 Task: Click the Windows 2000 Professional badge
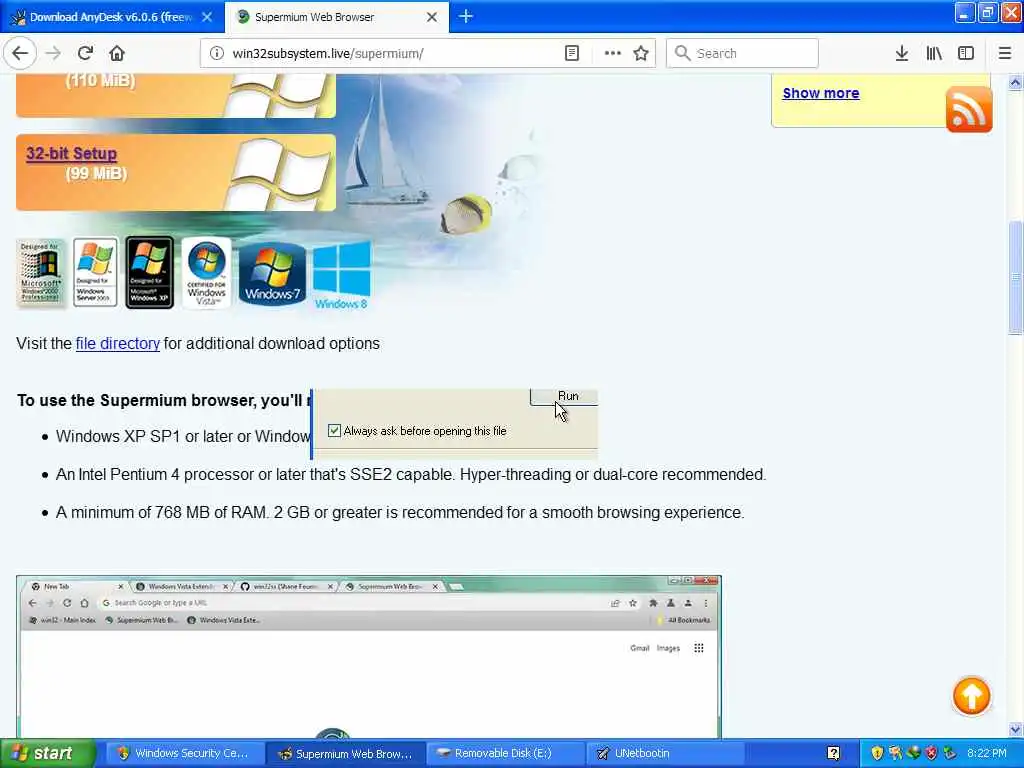pyautogui.click(x=40, y=273)
